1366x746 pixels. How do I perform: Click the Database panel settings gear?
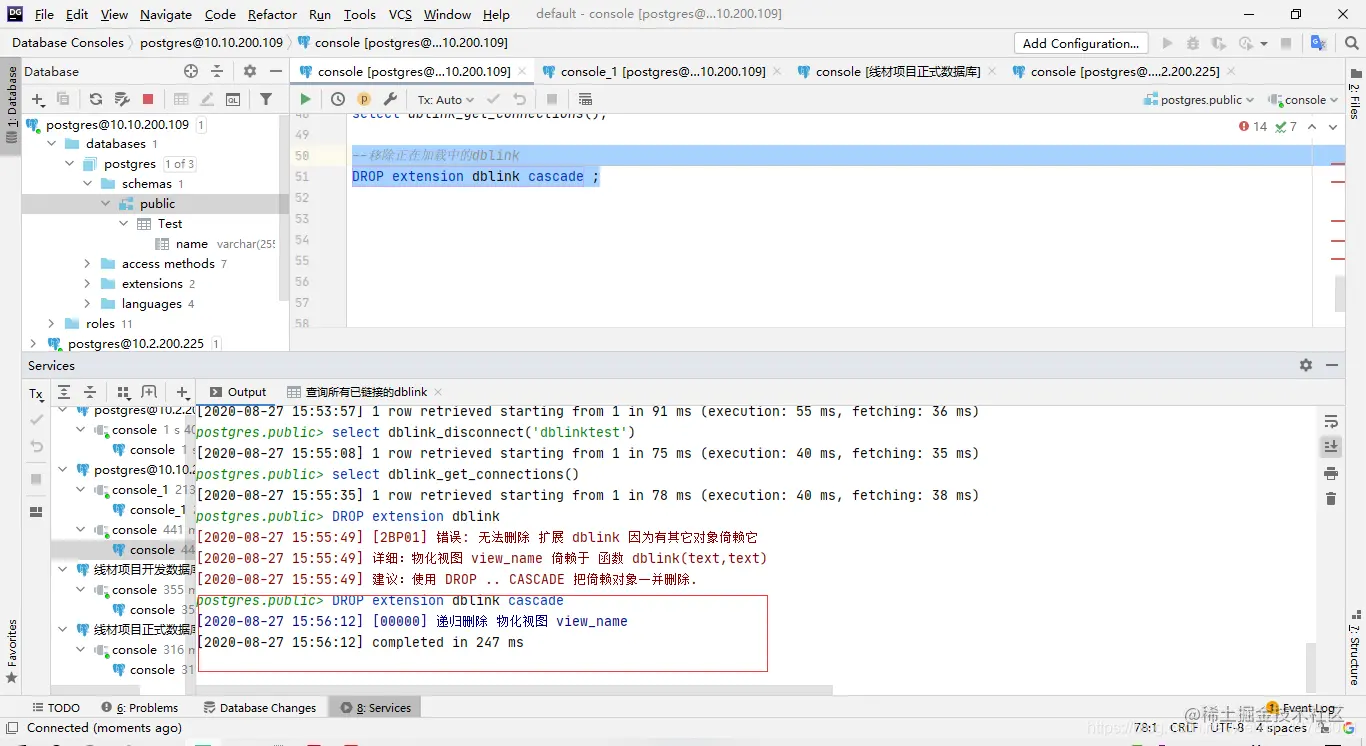[x=250, y=71]
